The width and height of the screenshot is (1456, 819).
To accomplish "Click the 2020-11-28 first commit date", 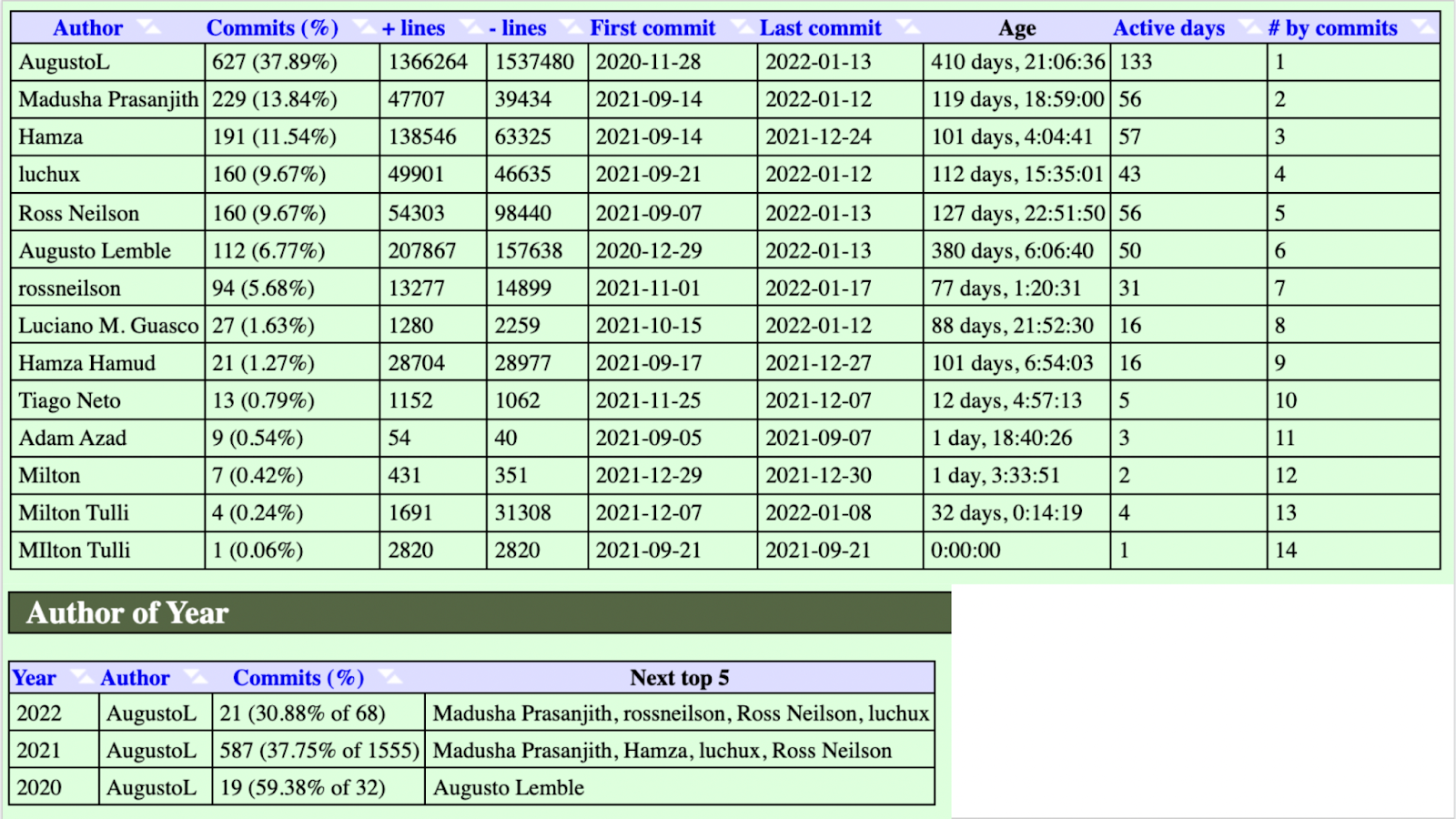I will pyautogui.click(x=648, y=62).
